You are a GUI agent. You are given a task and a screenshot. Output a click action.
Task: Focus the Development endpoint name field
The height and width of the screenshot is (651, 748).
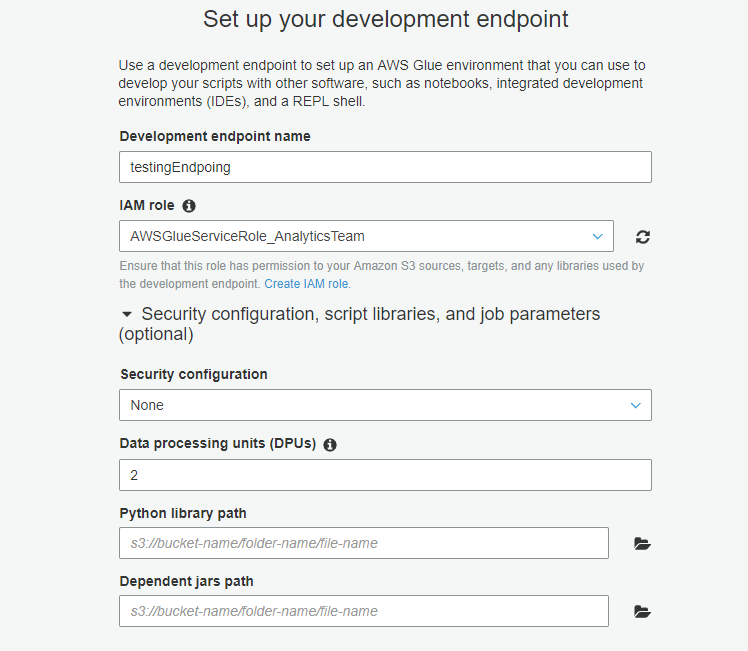385,167
